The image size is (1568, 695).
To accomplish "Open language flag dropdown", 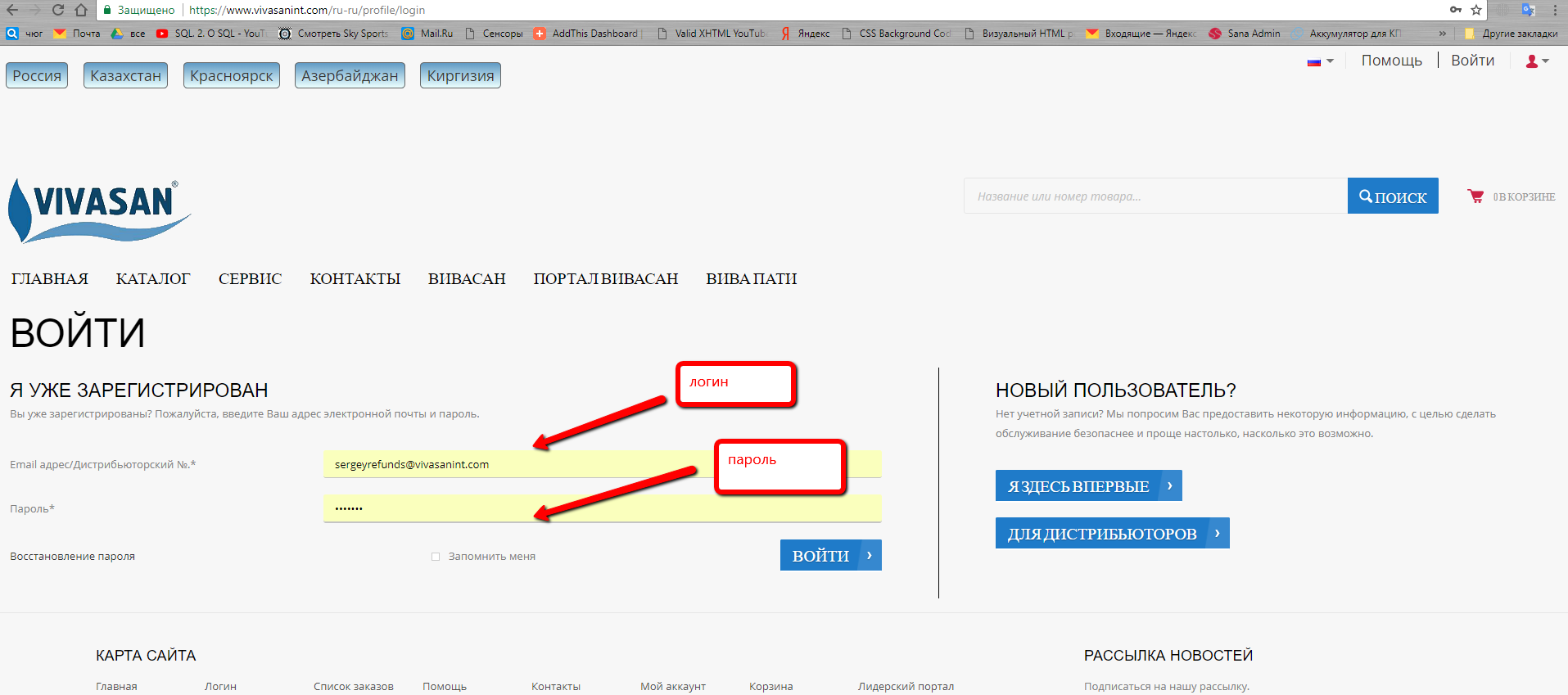I will tap(1320, 61).
